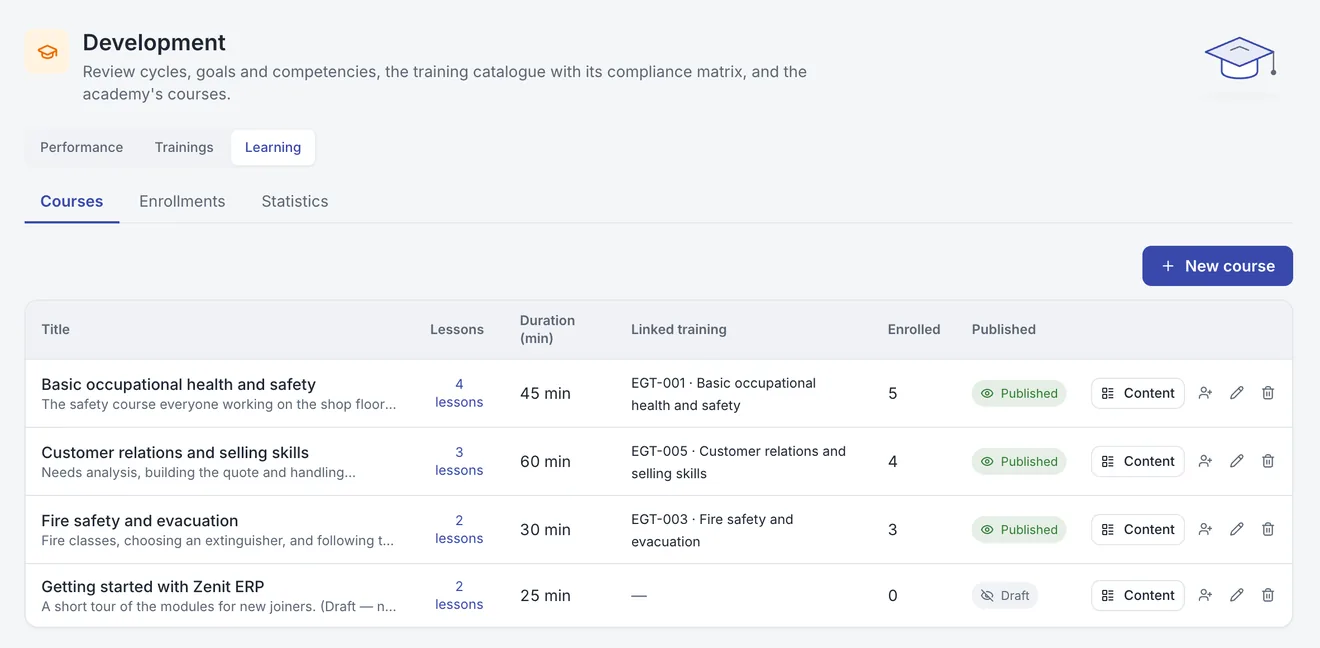1320x648 pixels.
Task: Click the Development page heading
Action: click(154, 42)
